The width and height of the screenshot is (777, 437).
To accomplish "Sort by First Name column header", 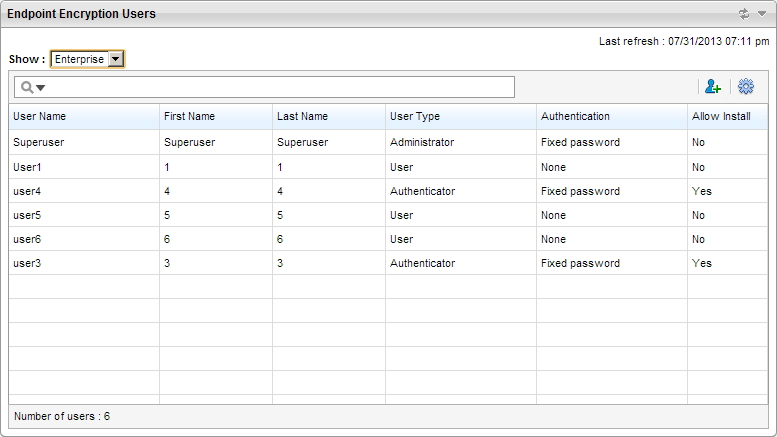I will (189, 117).
